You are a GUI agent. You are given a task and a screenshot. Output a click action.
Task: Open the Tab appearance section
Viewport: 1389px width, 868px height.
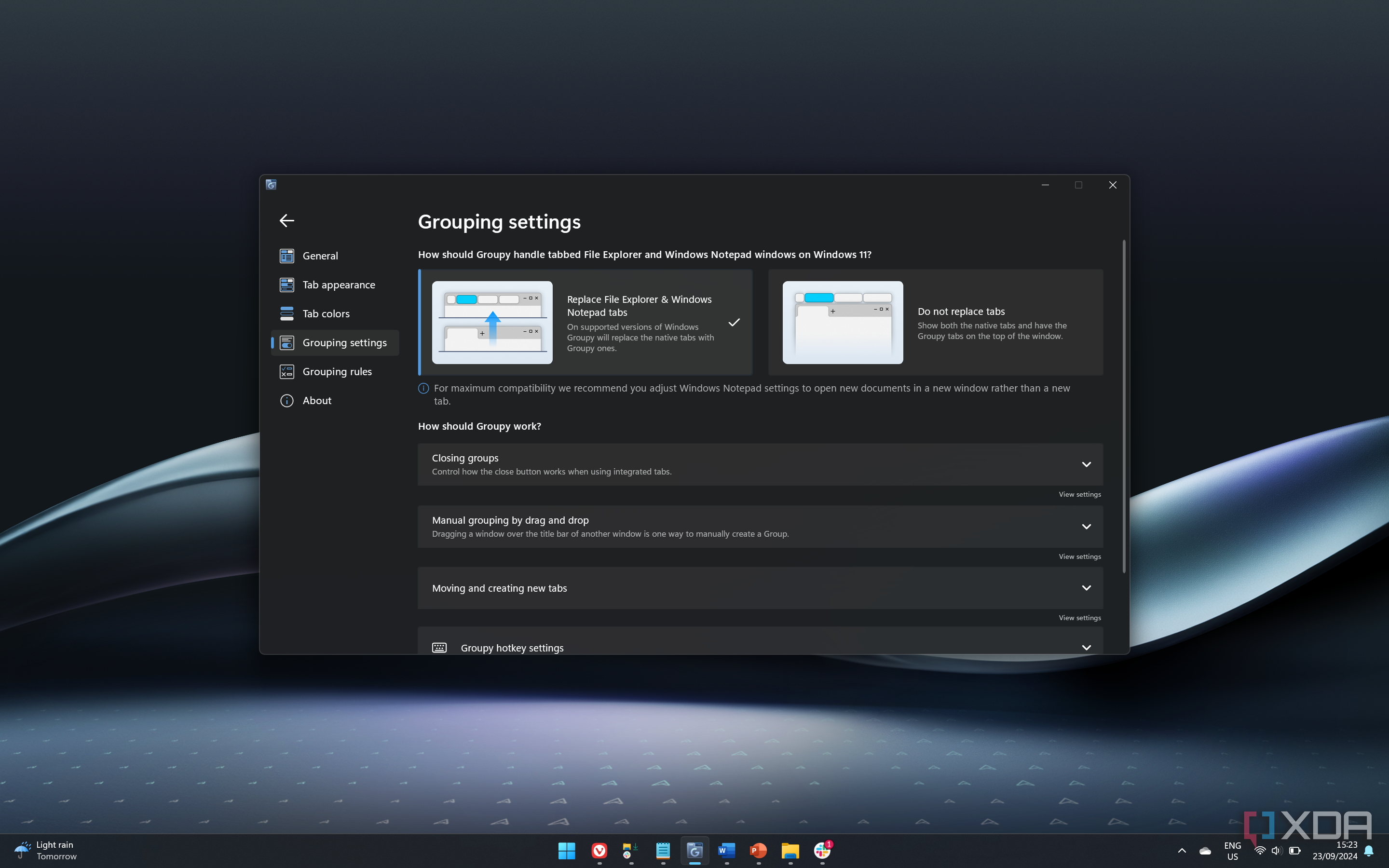[x=335, y=285]
